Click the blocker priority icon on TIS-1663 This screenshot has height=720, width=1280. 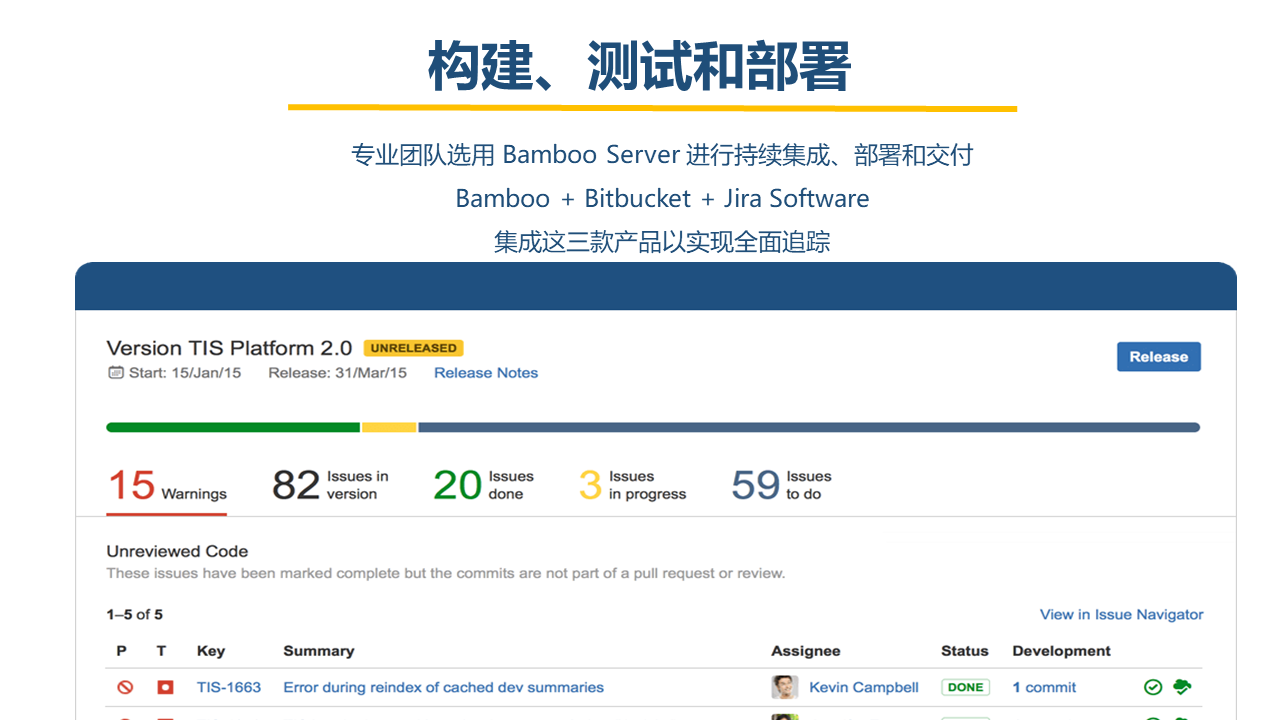[125, 688]
